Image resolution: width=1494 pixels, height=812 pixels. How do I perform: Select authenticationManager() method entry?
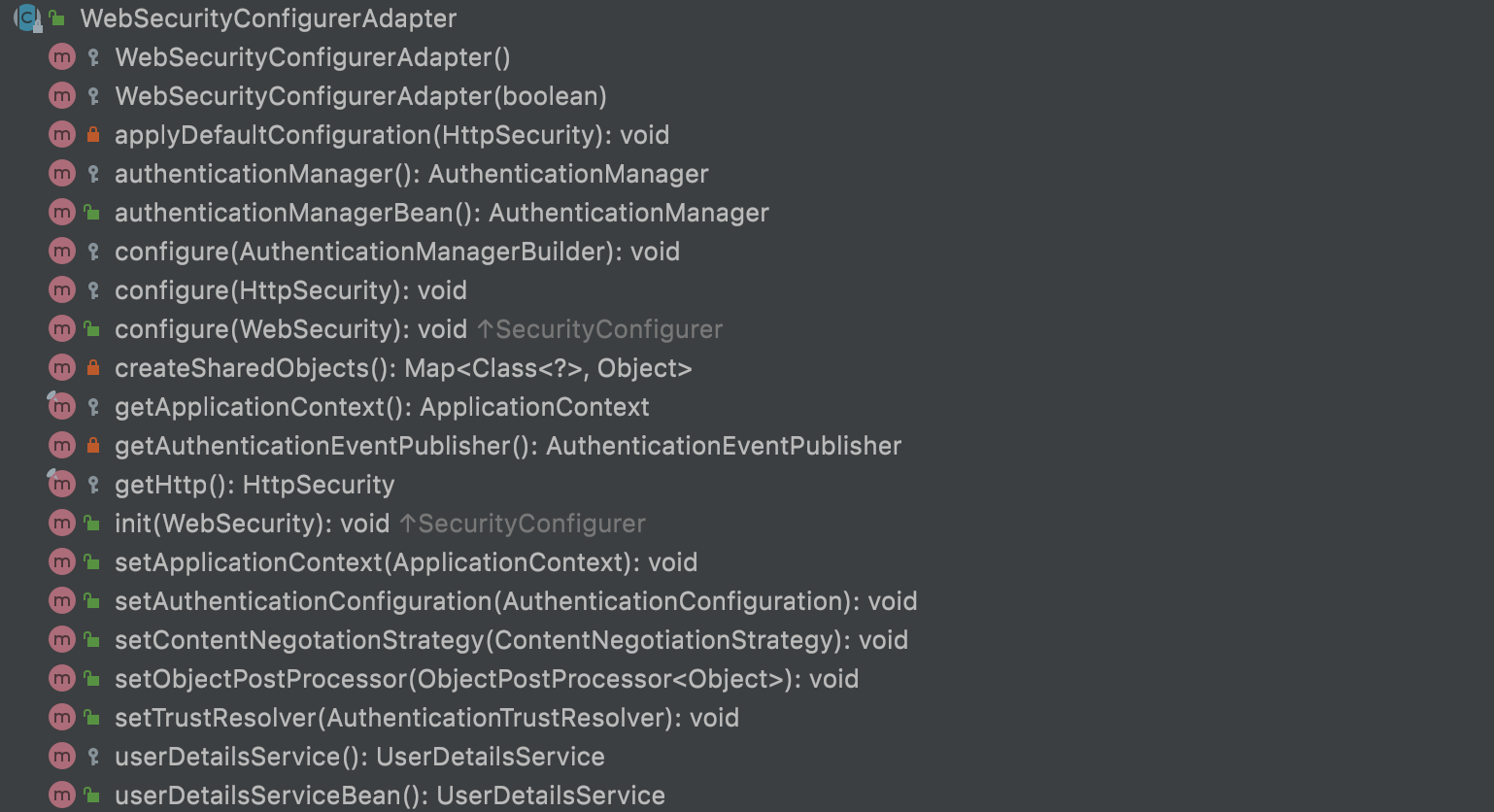coord(411,174)
